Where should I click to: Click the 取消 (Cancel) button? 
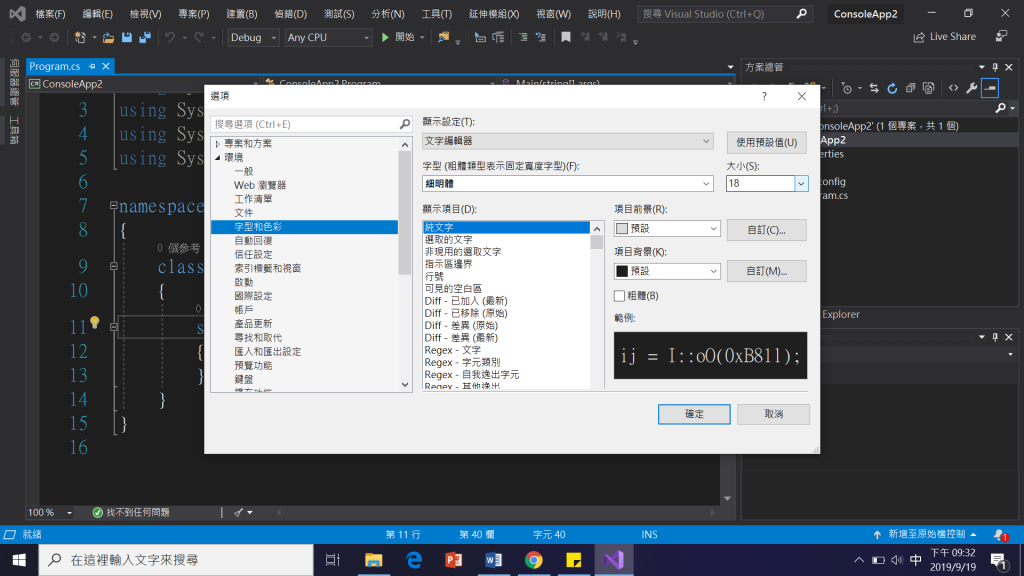click(x=773, y=414)
